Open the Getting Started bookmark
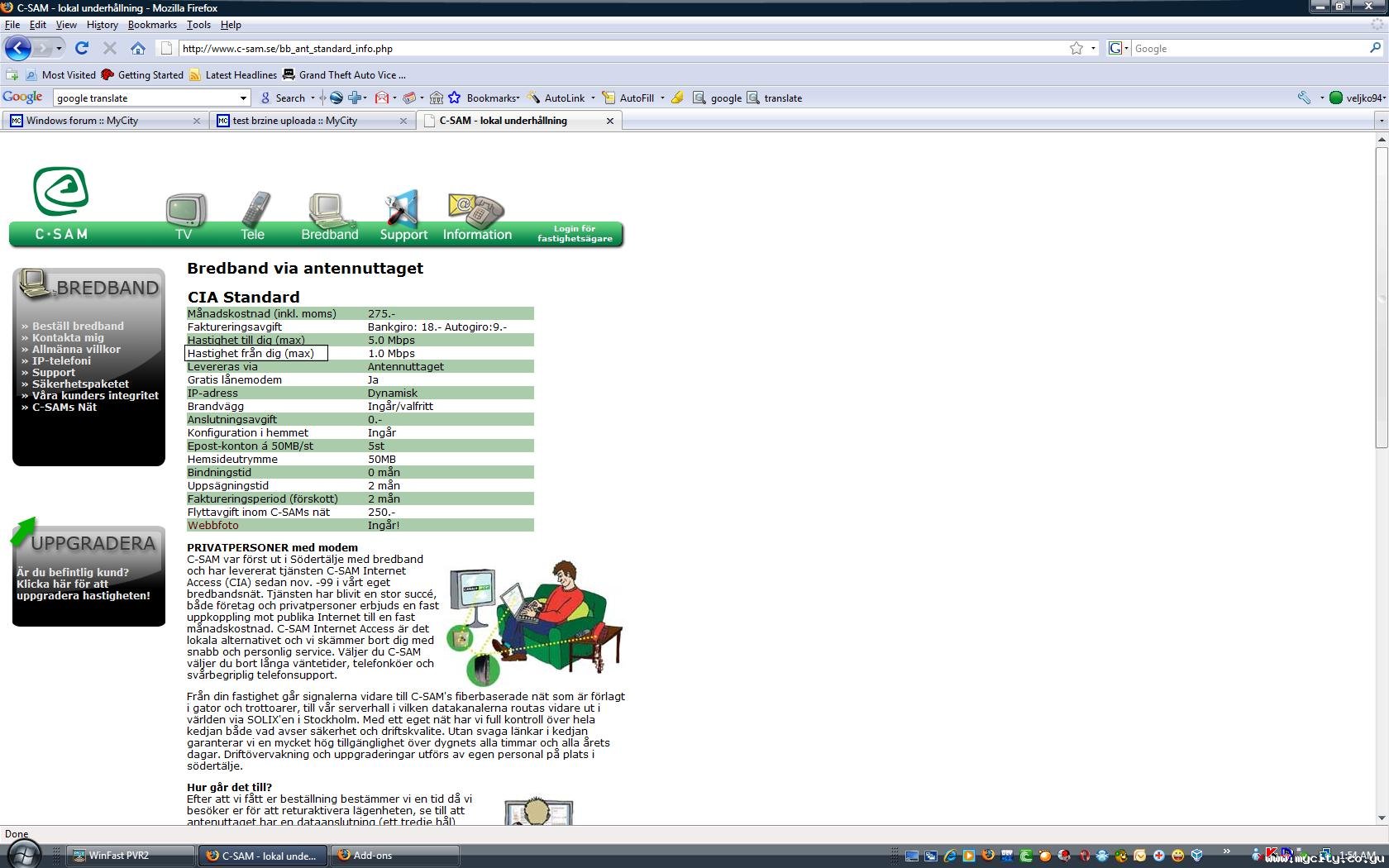The width and height of the screenshot is (1389, 868). tap(142, 74)
